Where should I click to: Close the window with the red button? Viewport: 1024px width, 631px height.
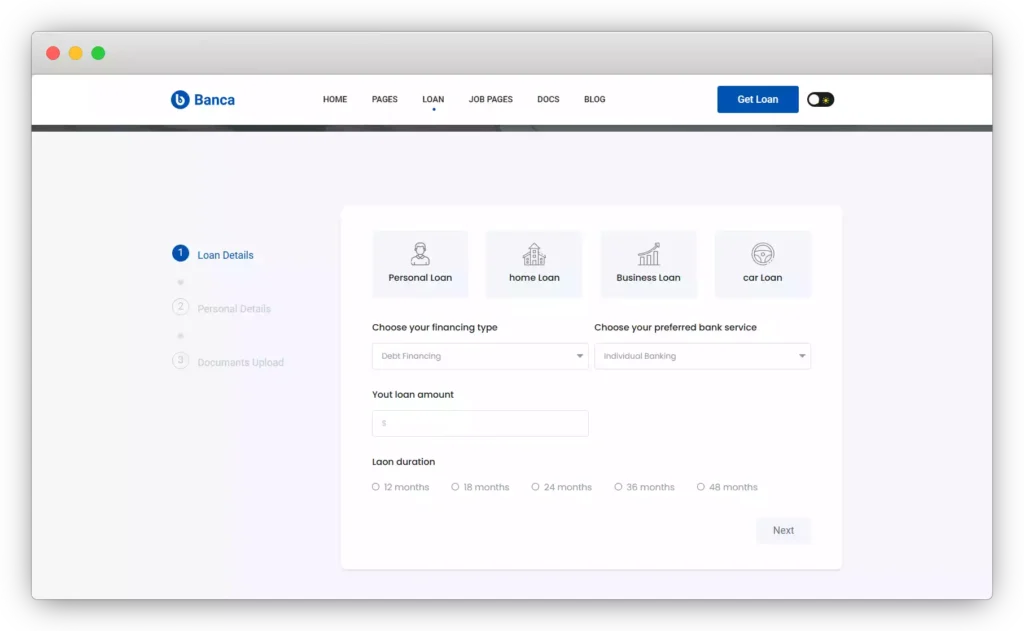click(x=53, y=53)
